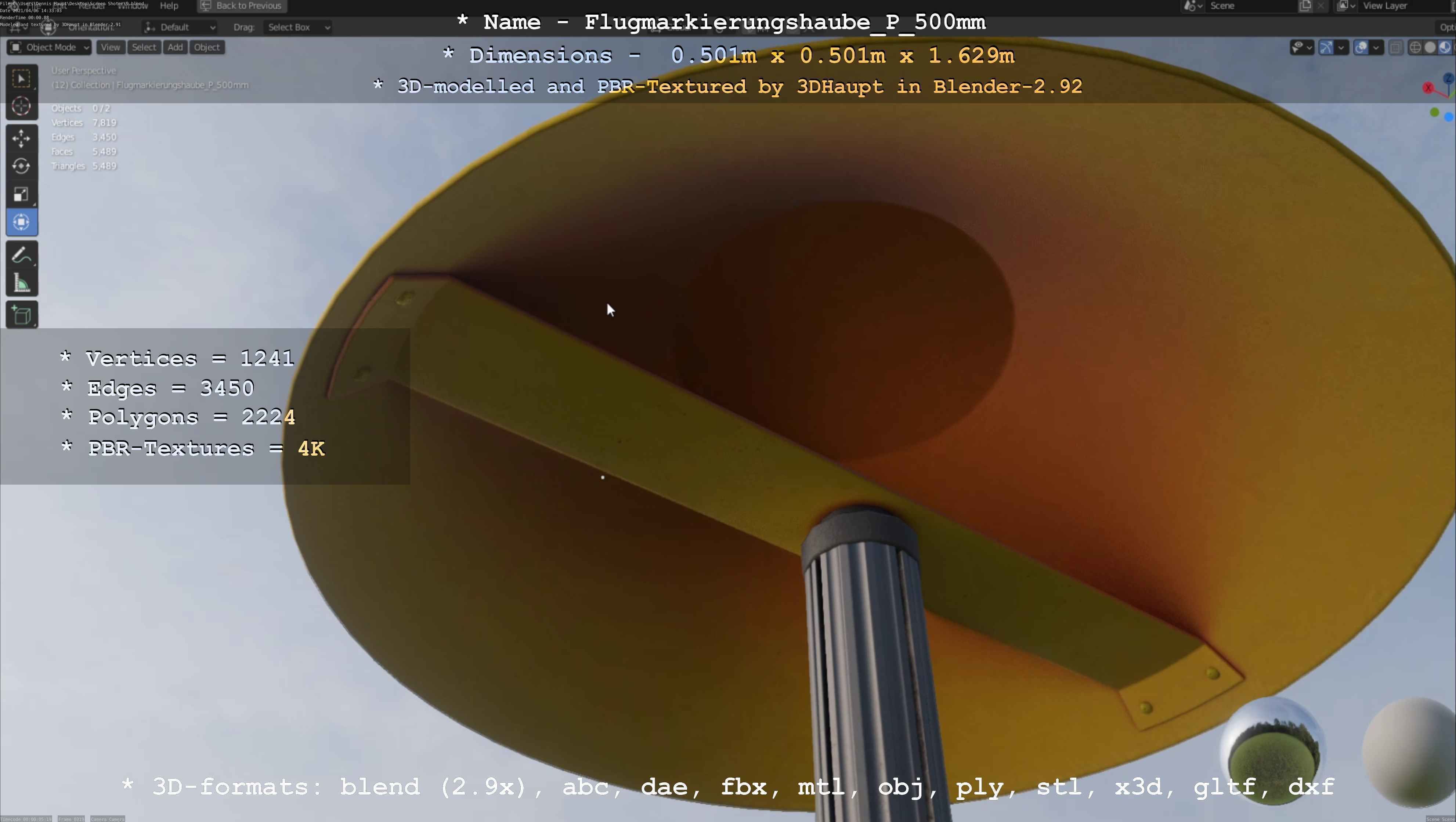Toggle viewport overlays display
This screenshot has width=1456, height=822.
point(1362,47)
